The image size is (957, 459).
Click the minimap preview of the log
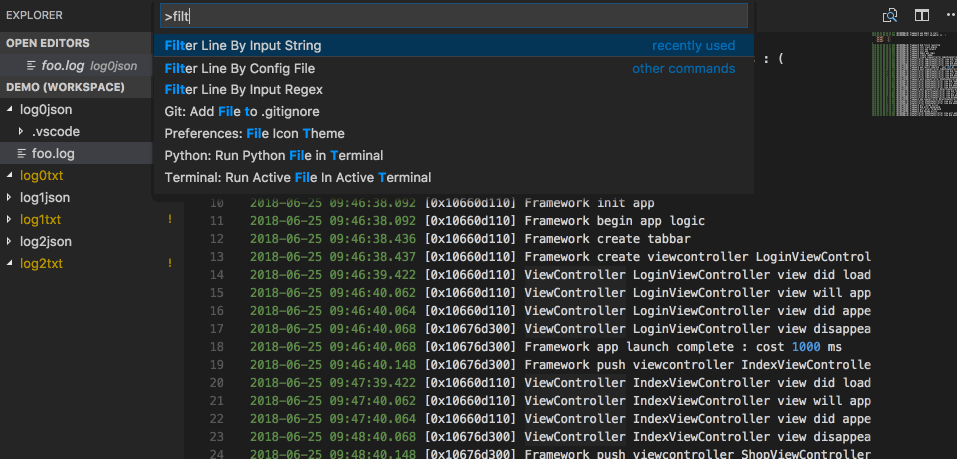(x=914, y=73)
